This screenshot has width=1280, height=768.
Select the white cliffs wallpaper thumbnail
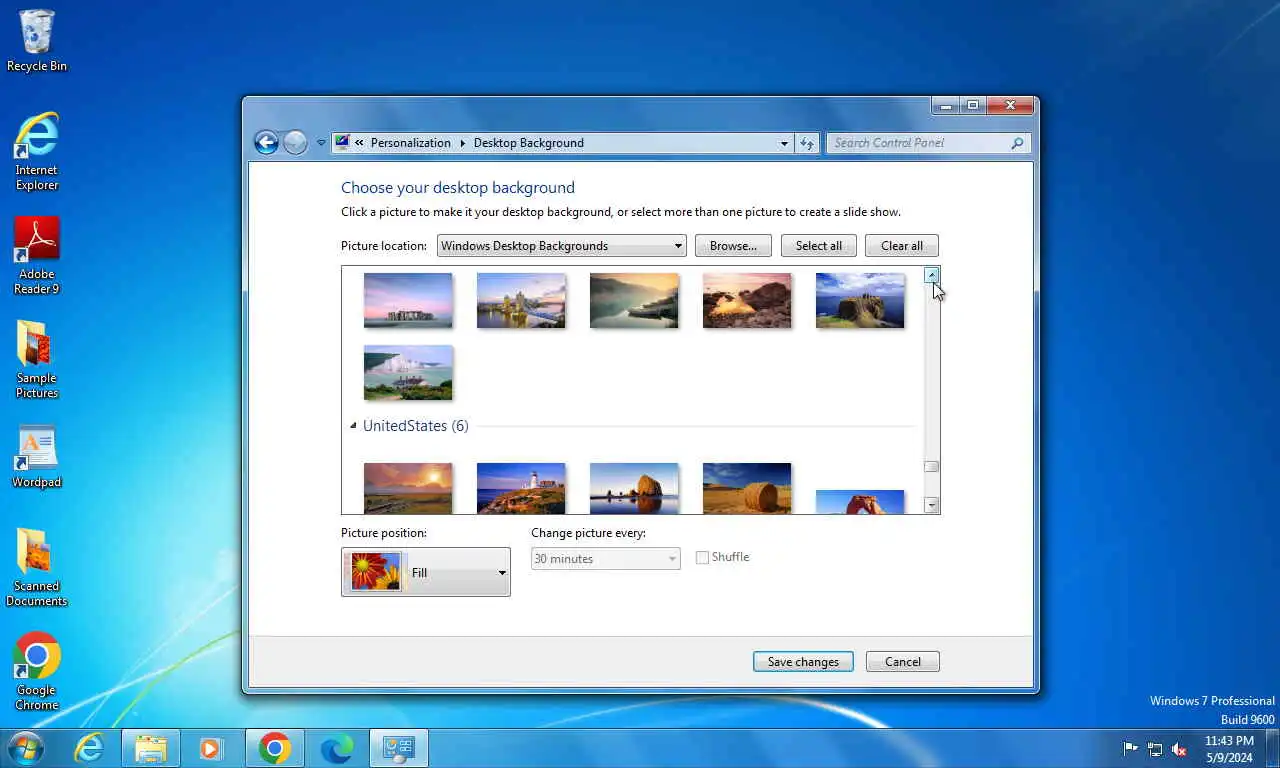408,373
